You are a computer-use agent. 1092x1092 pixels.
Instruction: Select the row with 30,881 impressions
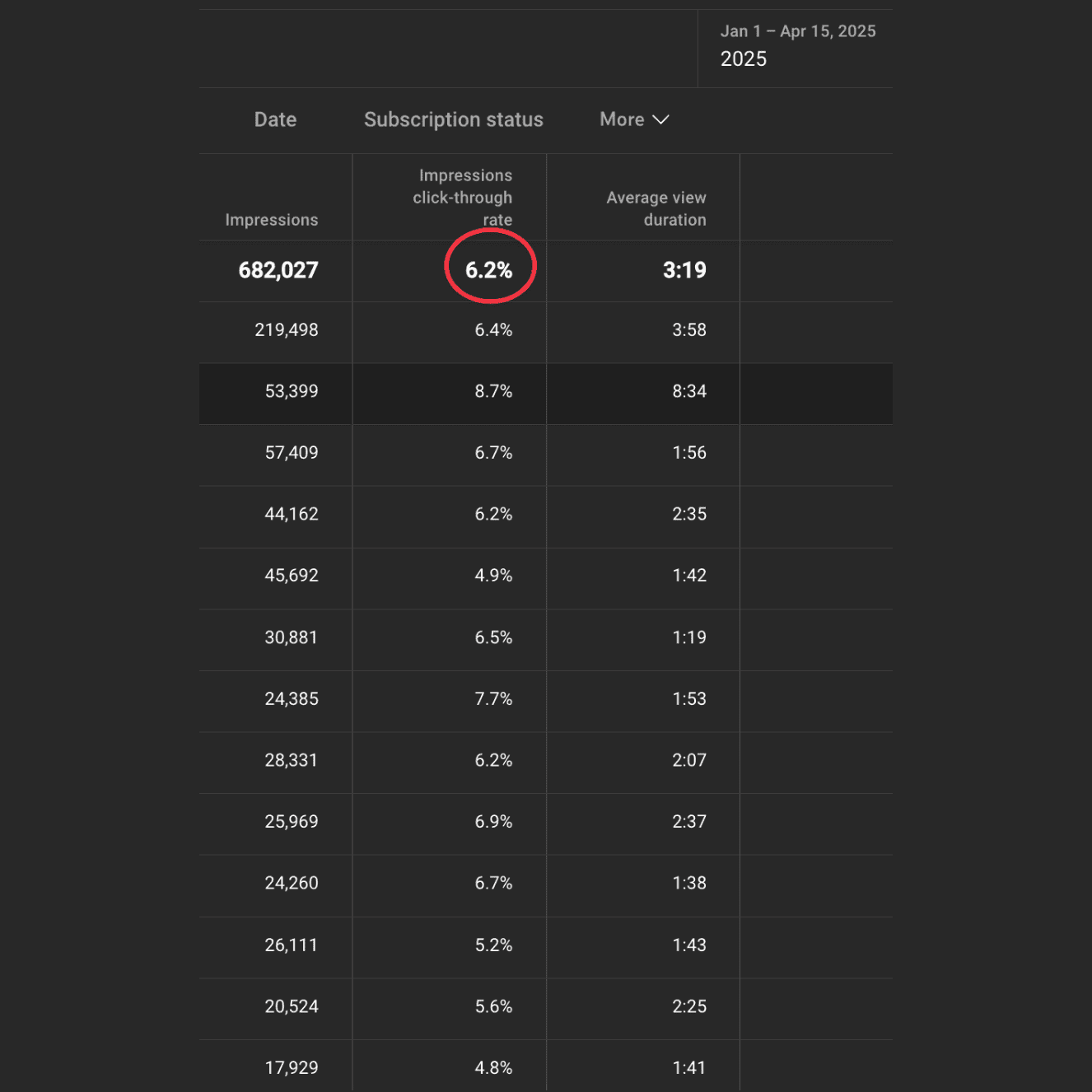291,637
